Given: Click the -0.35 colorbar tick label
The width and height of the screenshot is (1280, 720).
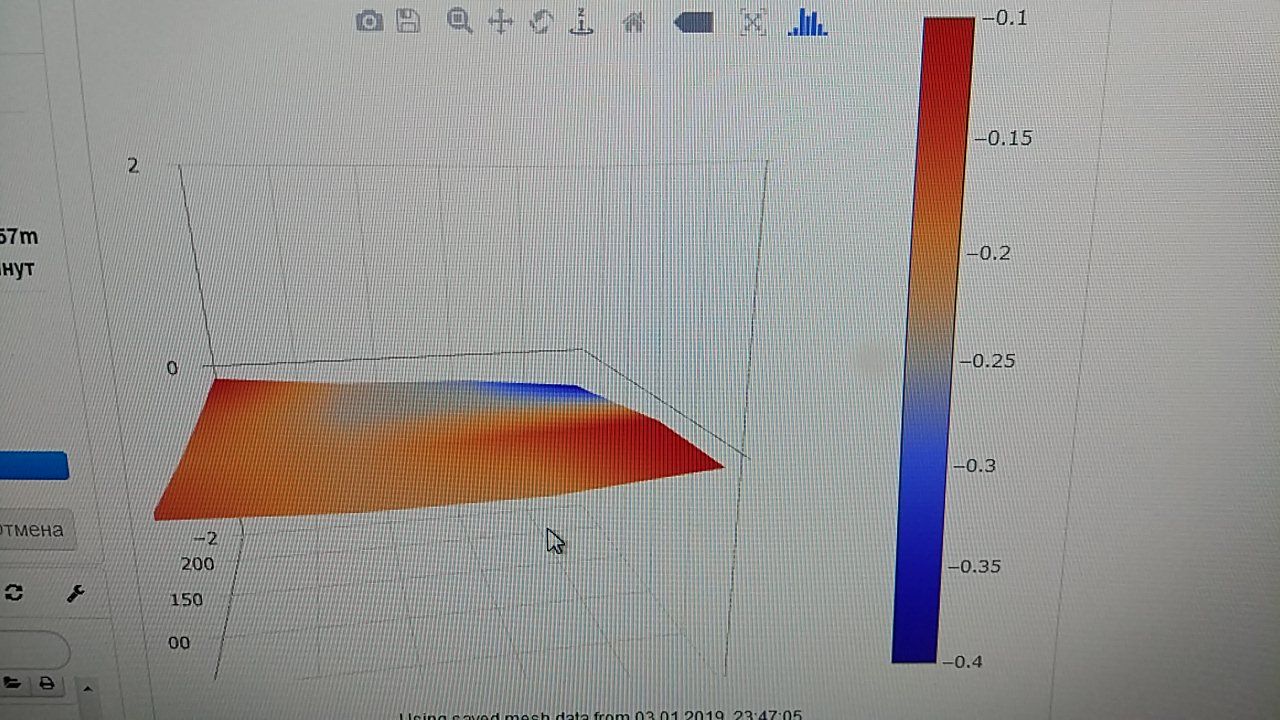Looking at the screenshot, I should tap(973, 567).
